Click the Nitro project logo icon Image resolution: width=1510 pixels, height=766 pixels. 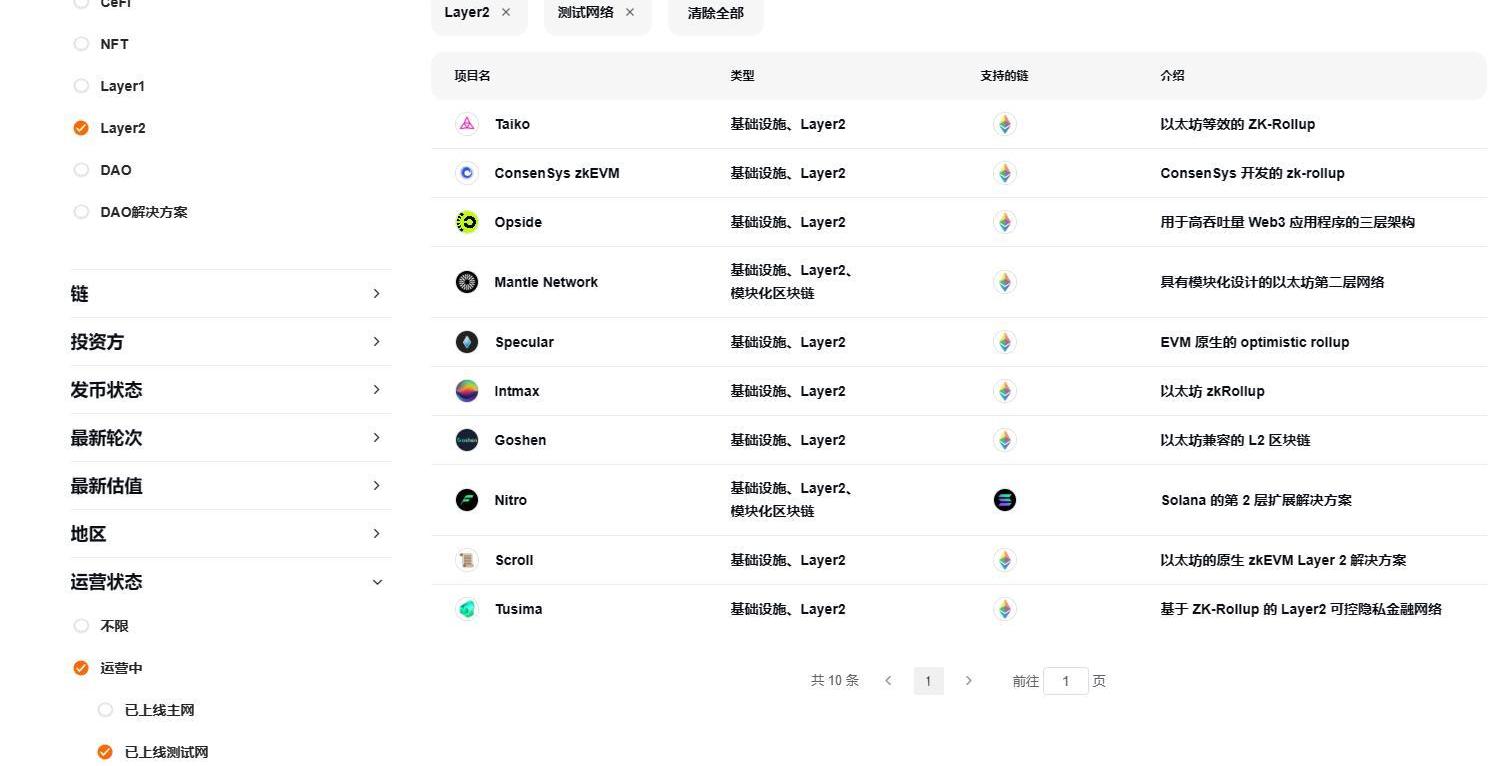[467, 500]
